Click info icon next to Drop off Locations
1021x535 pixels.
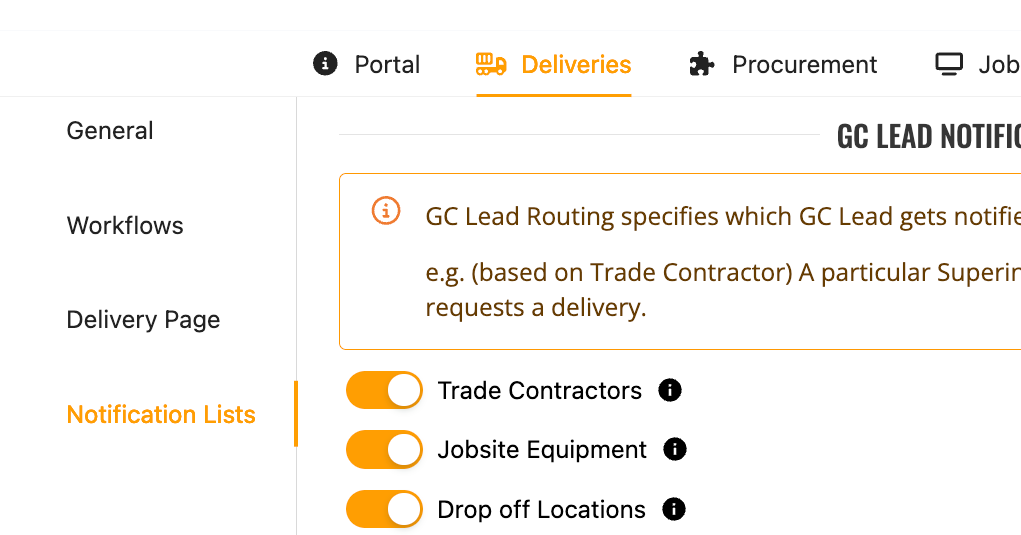[674, 510]
